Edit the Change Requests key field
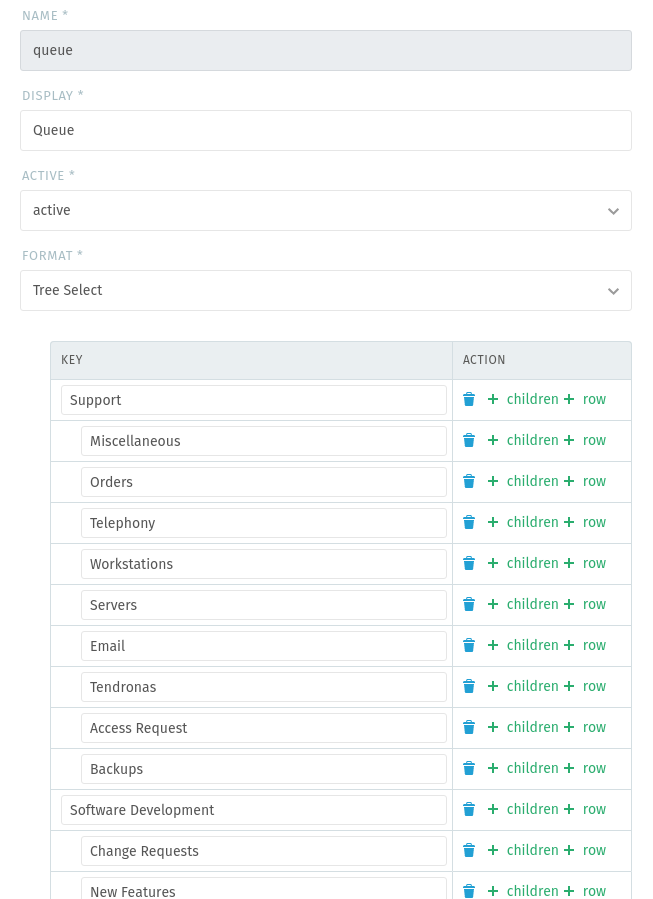653x899 pixels. coord(264,851)
